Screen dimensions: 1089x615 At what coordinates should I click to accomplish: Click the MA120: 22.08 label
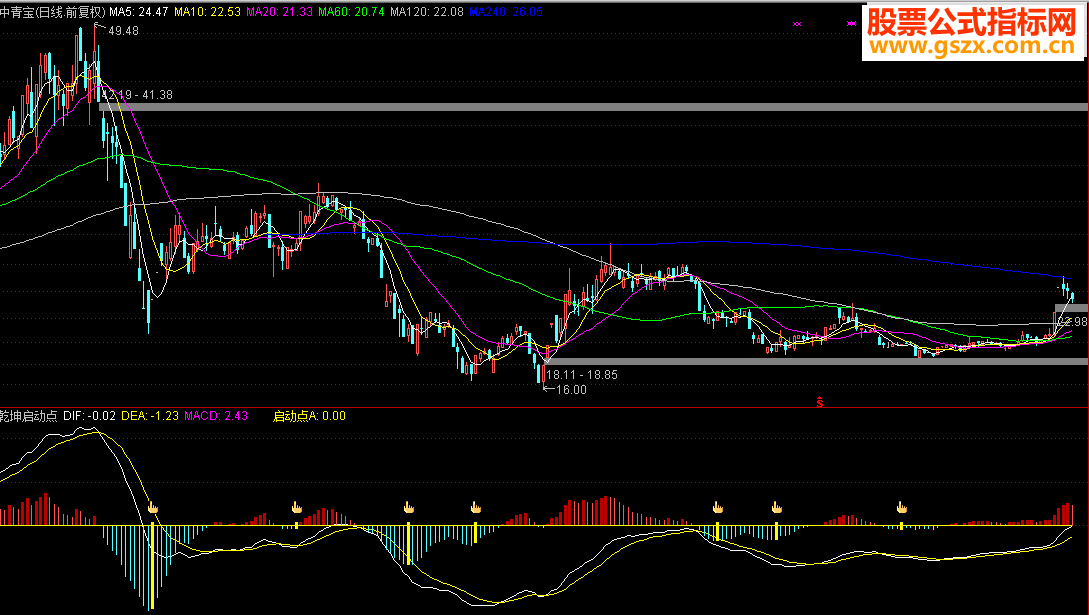click(x=427, y=12)
